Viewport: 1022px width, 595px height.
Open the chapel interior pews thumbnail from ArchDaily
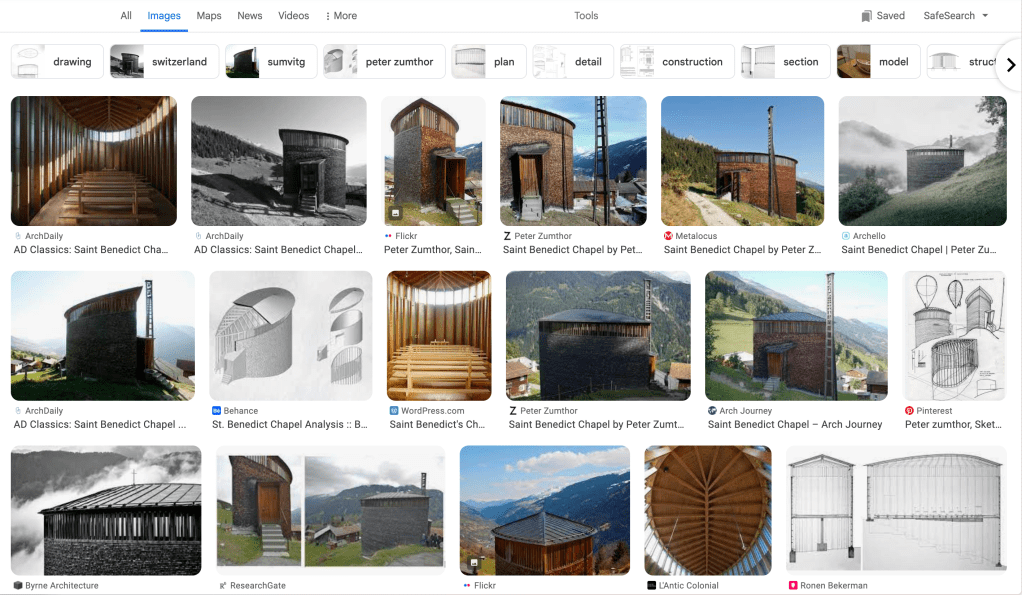(x=93, y=161)
